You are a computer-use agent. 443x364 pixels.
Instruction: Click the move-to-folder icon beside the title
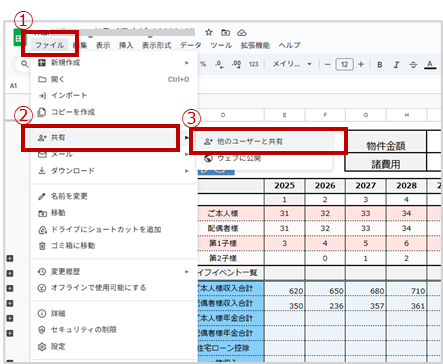226,32
